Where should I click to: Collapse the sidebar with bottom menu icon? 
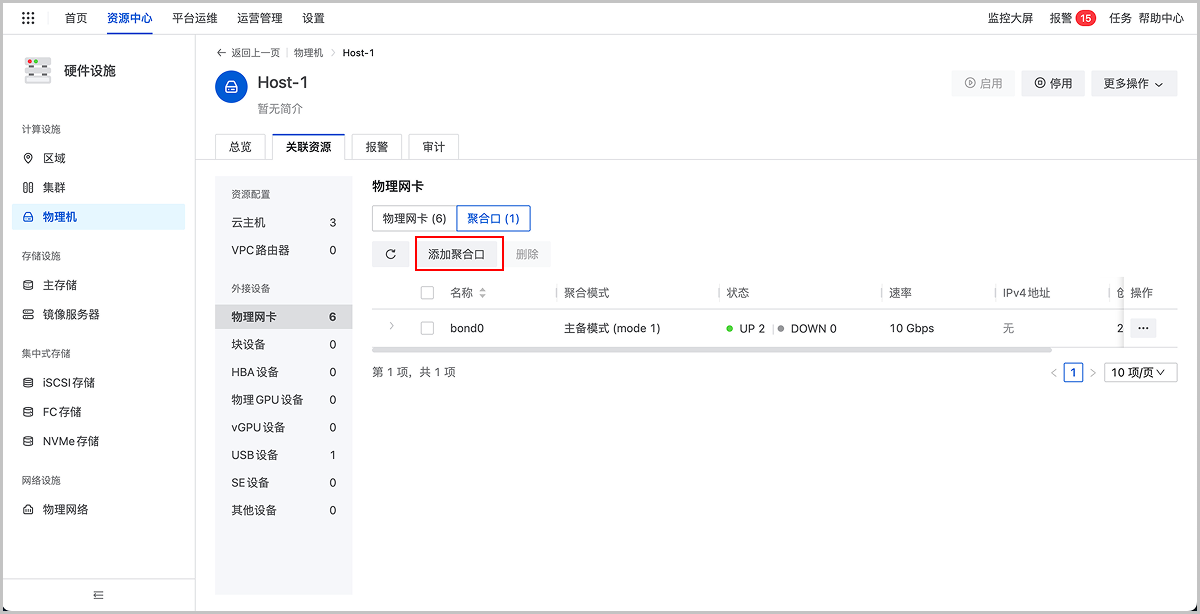coord(98,595)
